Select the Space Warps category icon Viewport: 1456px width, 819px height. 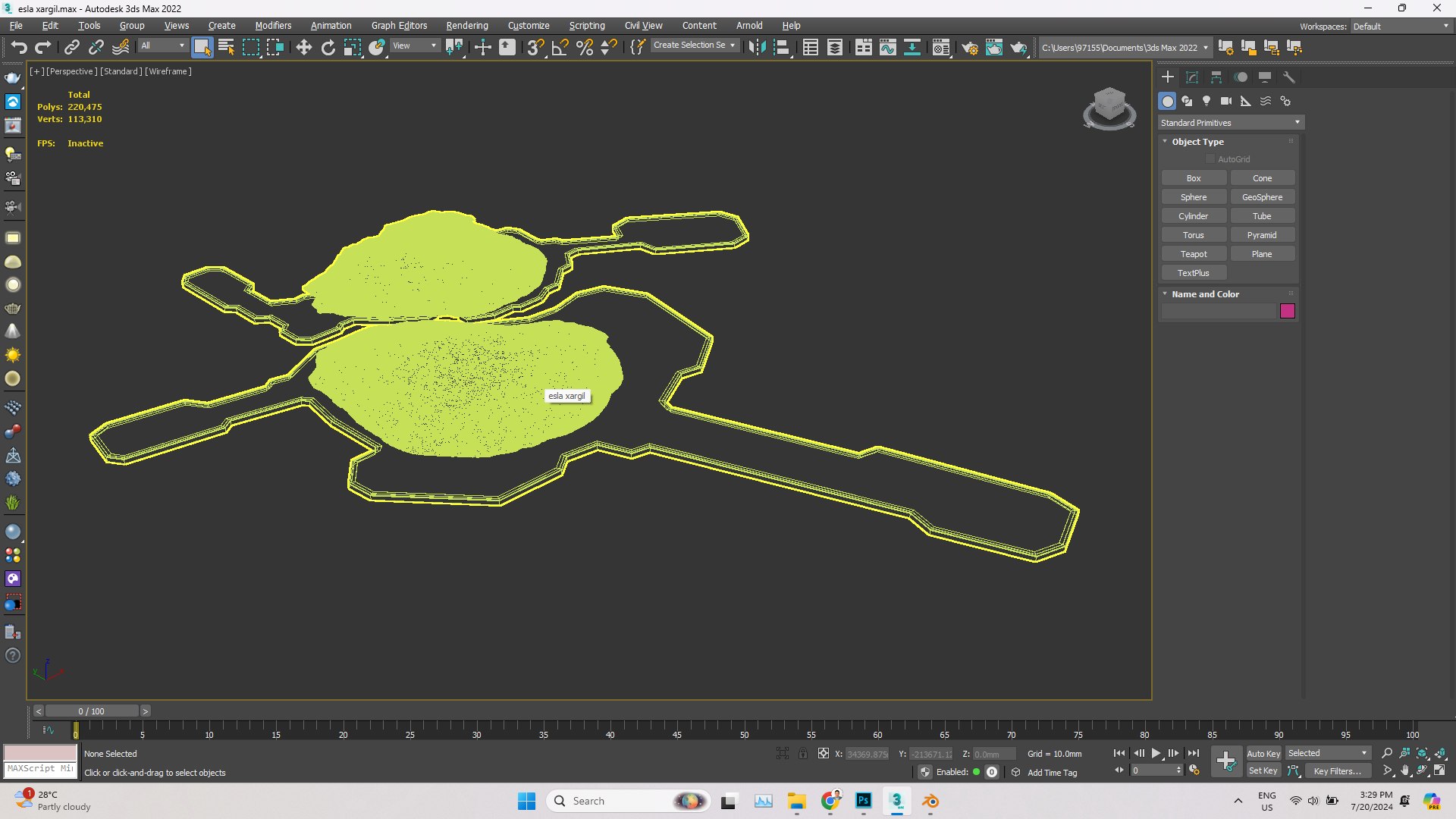(1266, 101)
